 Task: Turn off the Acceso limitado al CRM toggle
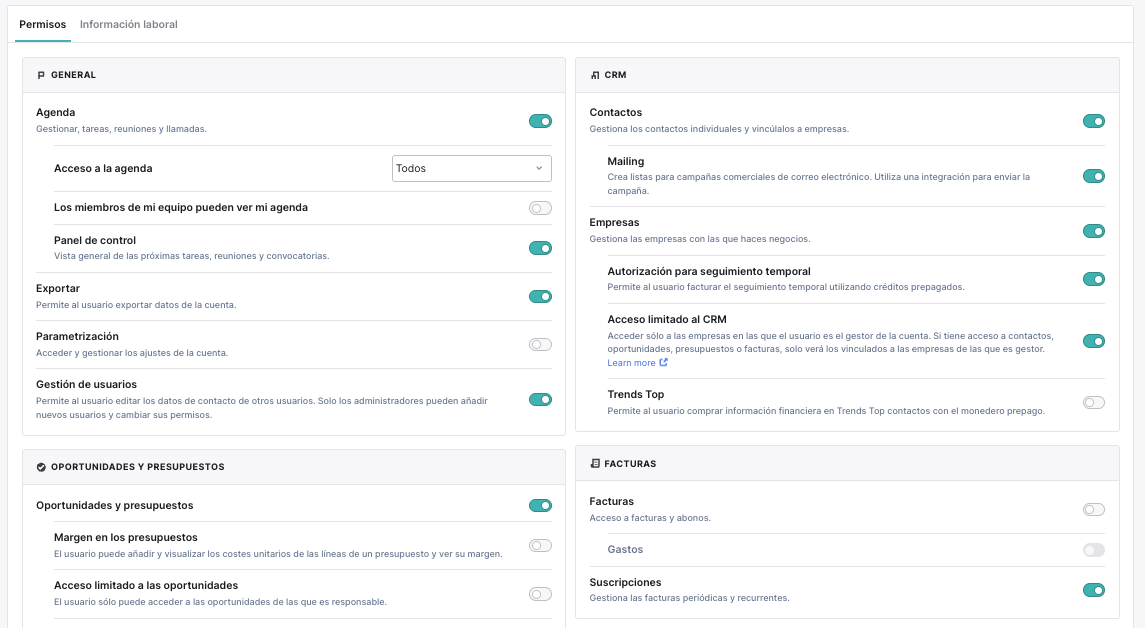[x=1094, y=341]
